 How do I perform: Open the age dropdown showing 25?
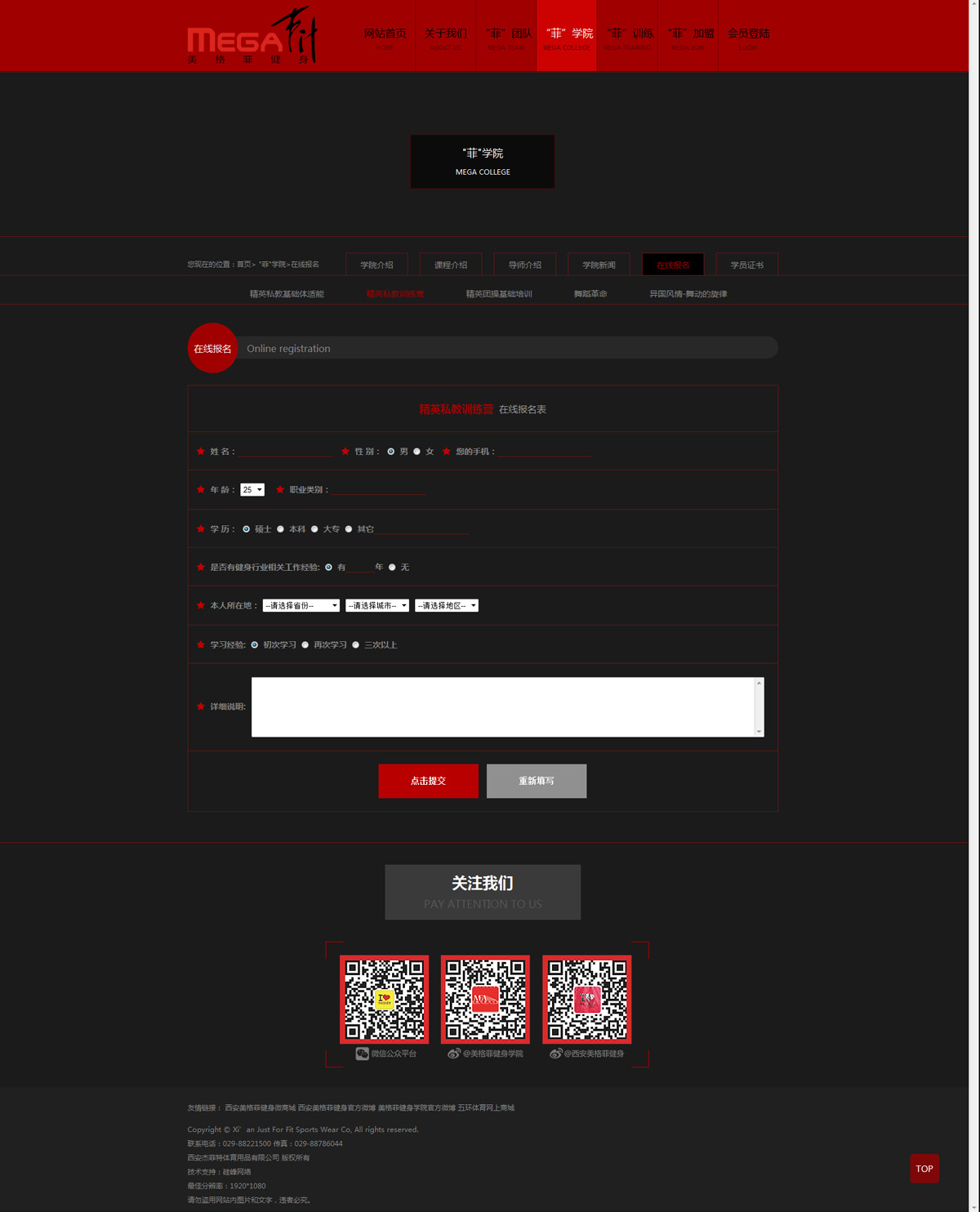coord(252,490)
